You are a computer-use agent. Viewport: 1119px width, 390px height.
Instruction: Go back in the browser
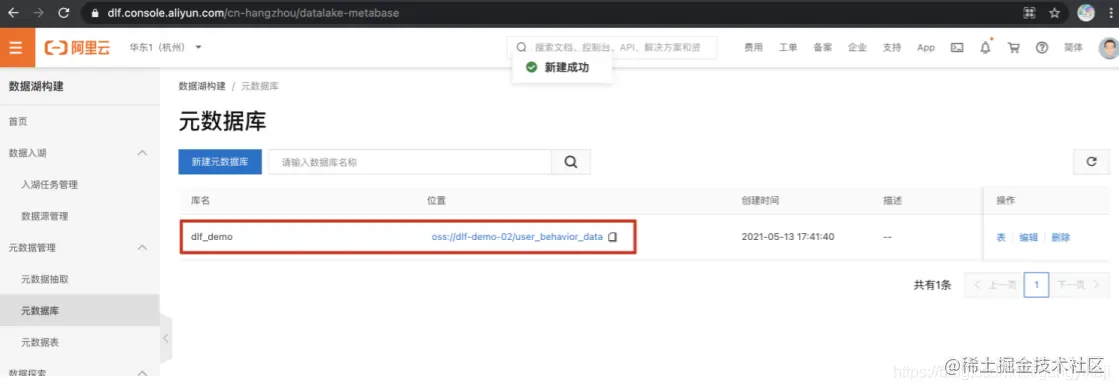13,13
